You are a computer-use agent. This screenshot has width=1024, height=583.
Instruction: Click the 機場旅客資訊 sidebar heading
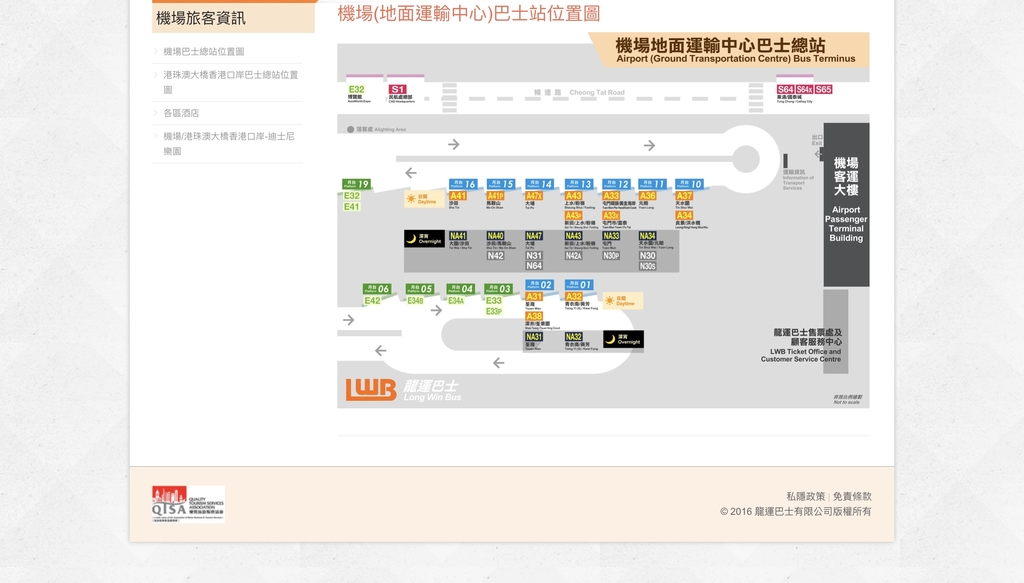[201, 18]
